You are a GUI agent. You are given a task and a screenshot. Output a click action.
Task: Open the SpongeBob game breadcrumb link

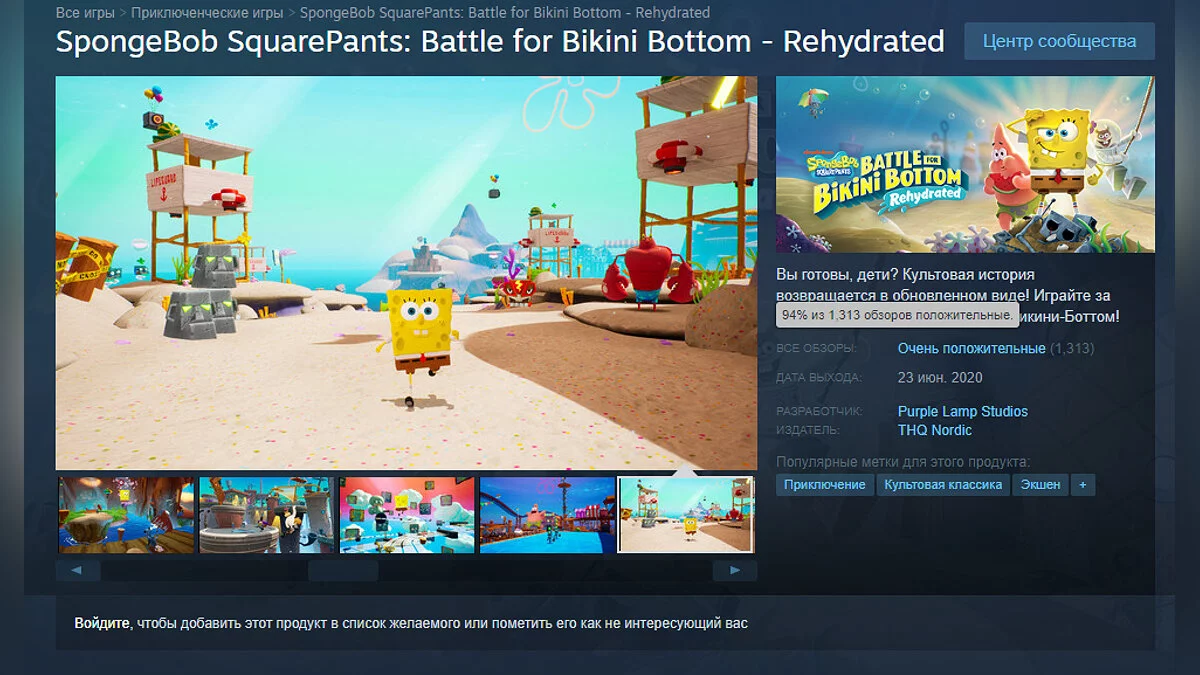[x=505, y=13]
